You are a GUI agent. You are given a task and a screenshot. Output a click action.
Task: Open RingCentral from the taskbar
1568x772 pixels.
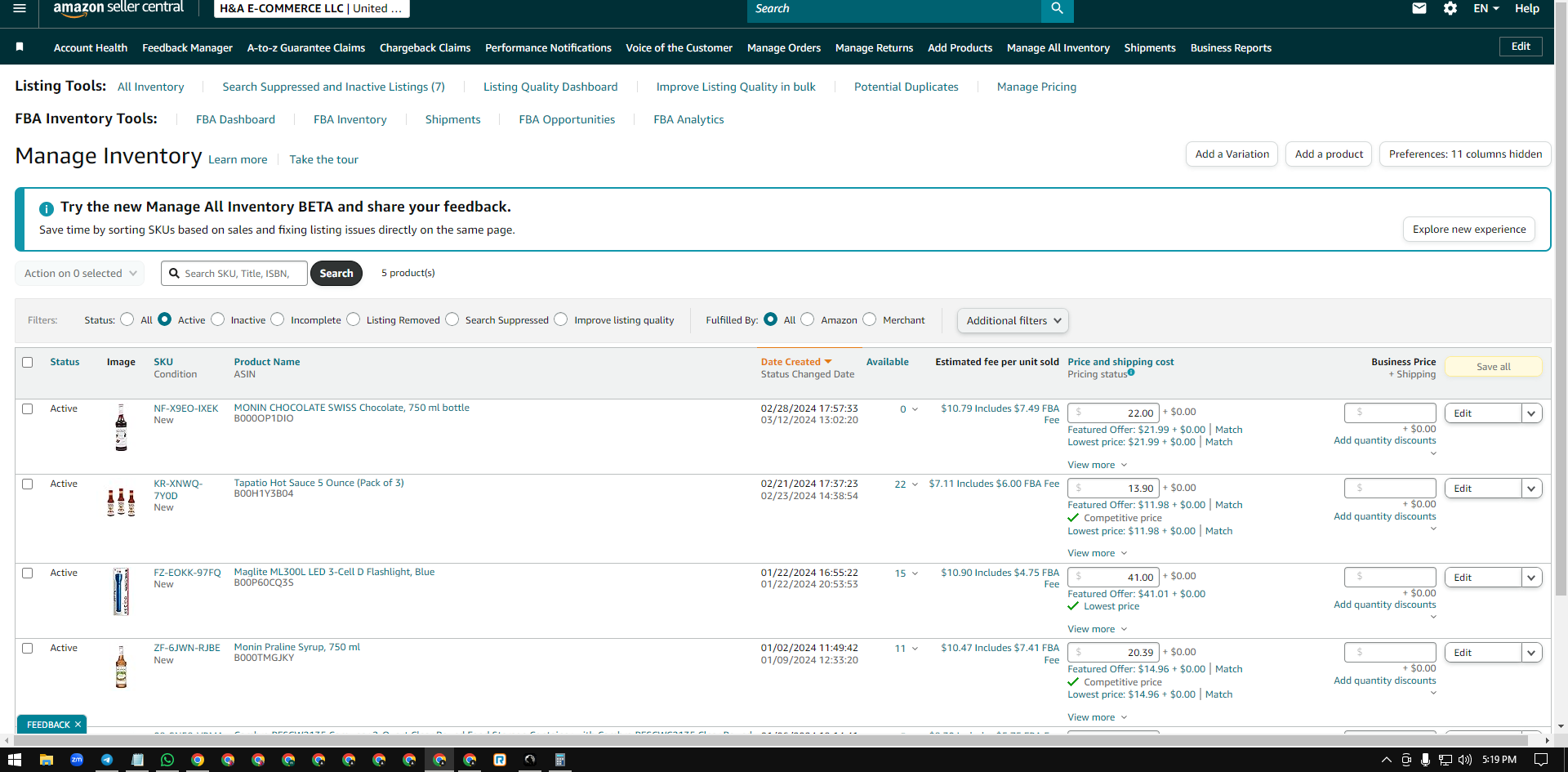(500, 760)
